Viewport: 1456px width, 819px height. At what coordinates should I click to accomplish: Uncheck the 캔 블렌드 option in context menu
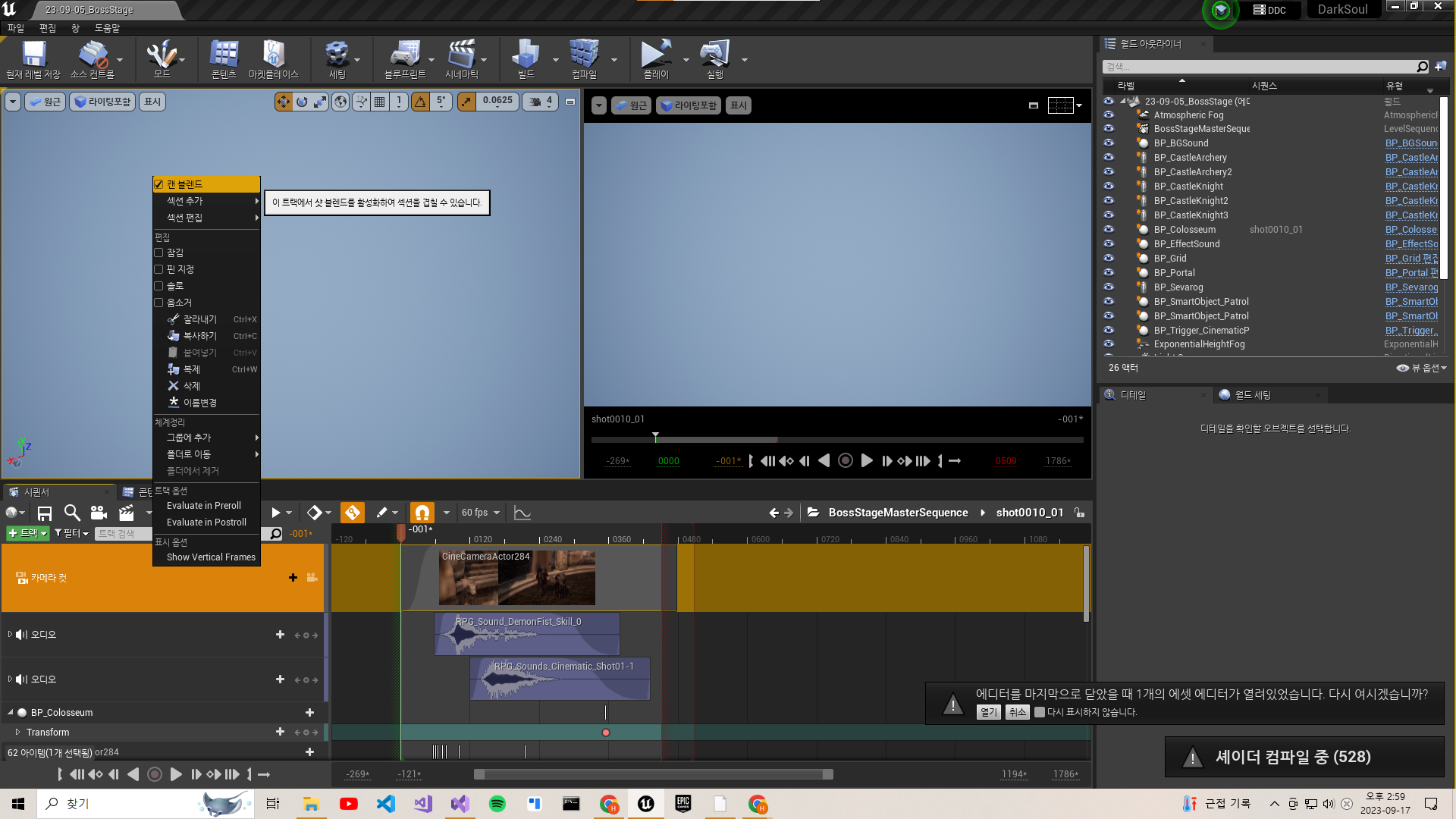pyautogui.click(x=159, y=184)
